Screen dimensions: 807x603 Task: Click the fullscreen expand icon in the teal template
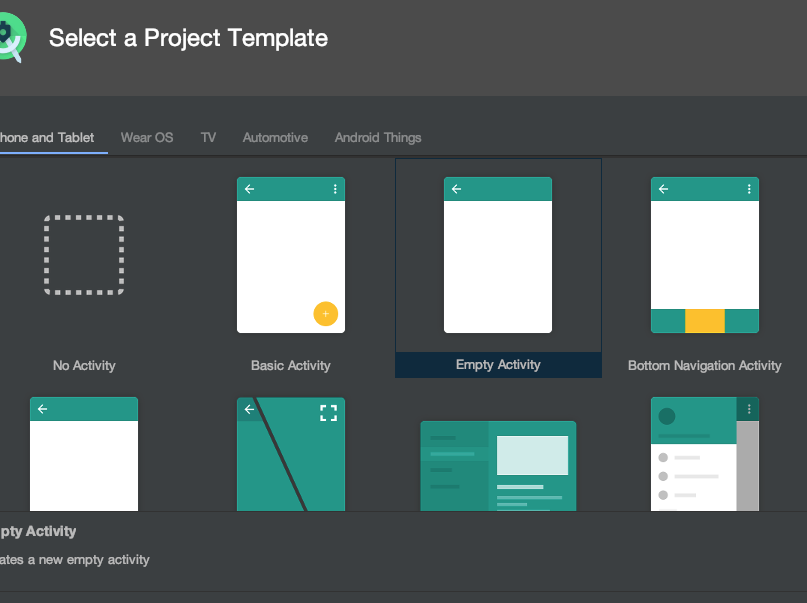click(328, 413)
